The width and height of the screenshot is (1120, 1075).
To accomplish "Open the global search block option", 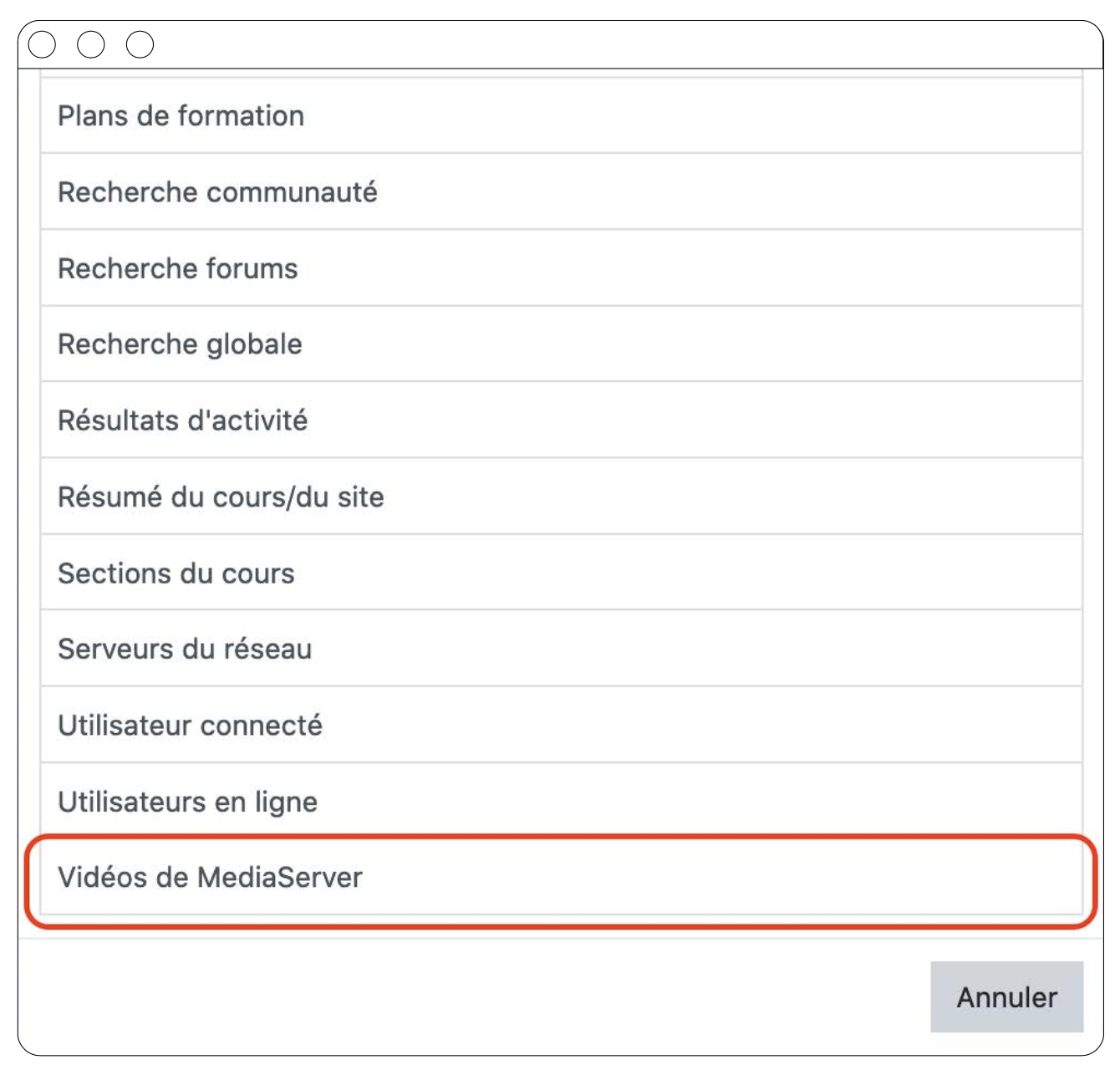I will tap(180, 344).
